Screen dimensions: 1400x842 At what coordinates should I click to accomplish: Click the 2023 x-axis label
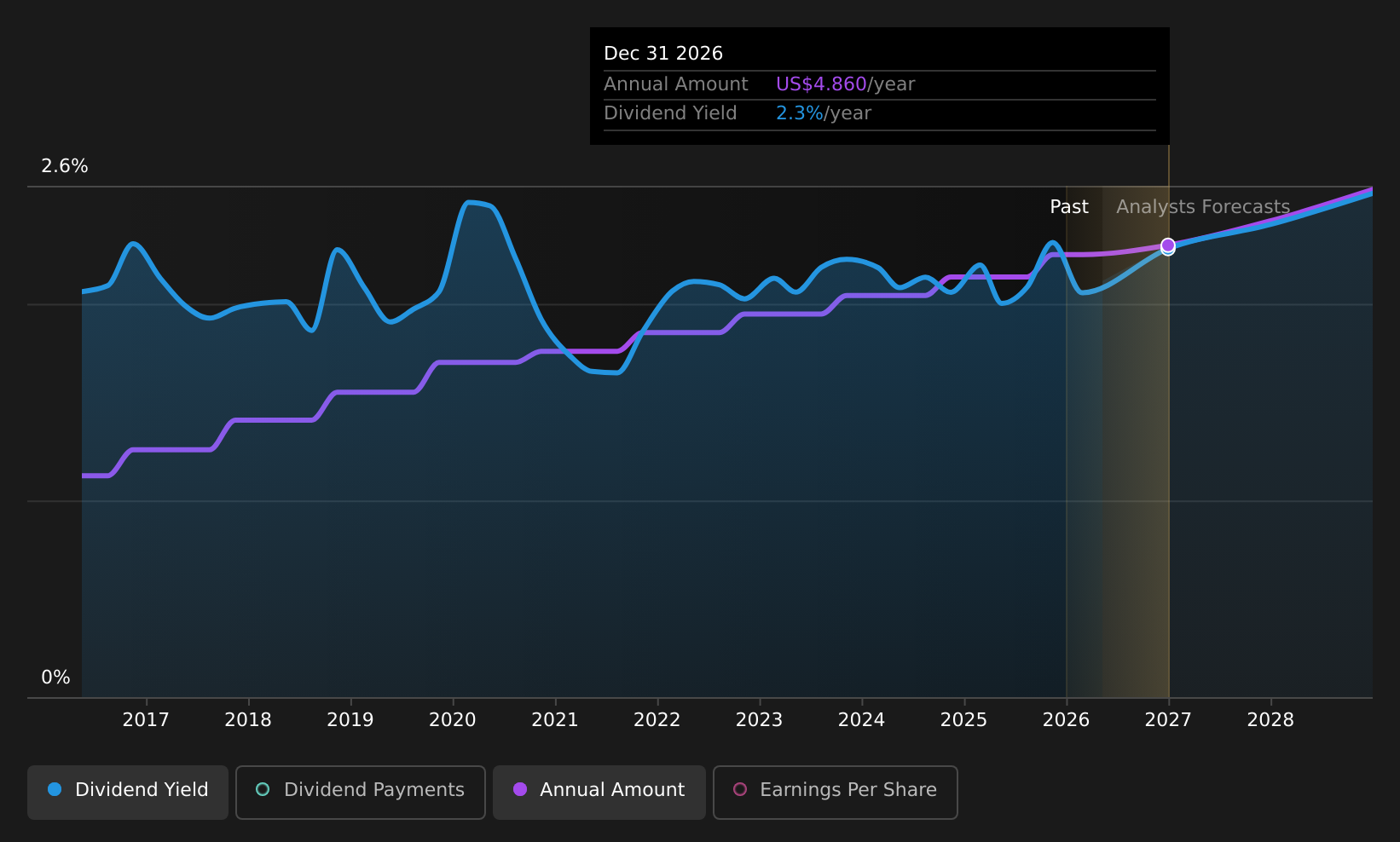tap(760, 720)
